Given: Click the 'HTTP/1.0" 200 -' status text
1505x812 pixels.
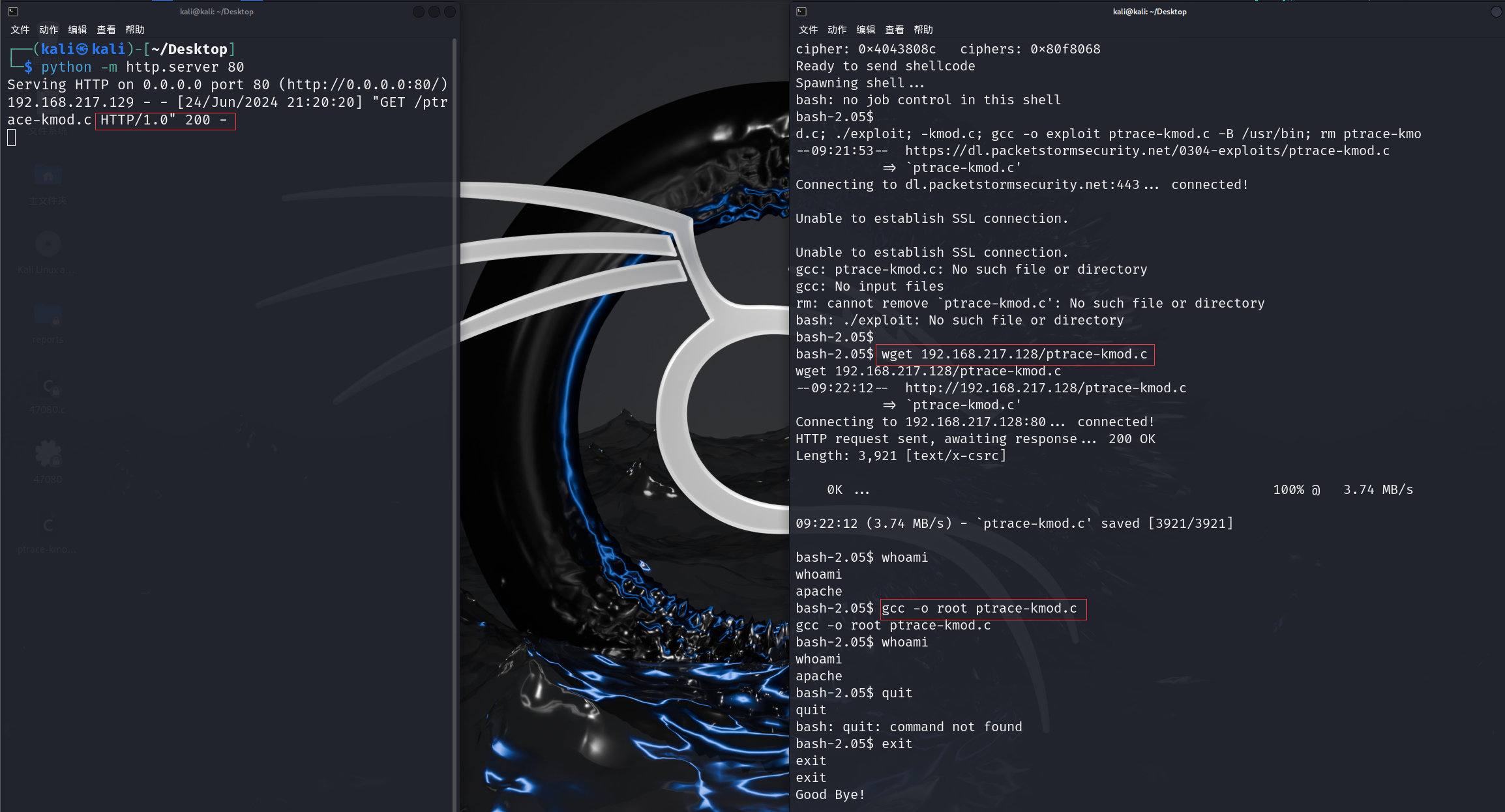Looking at the screenshot, I should 164,120.
